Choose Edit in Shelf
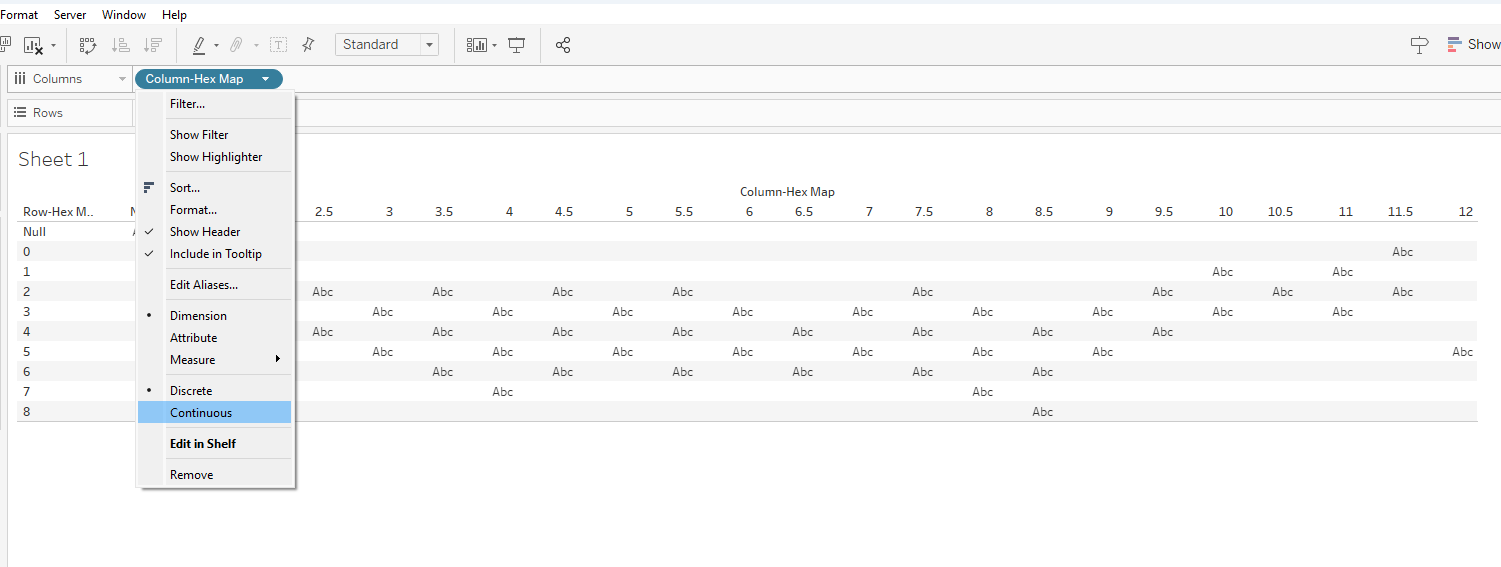The image size is (1501, 567). pyautogui.click(x=215, y=444)
